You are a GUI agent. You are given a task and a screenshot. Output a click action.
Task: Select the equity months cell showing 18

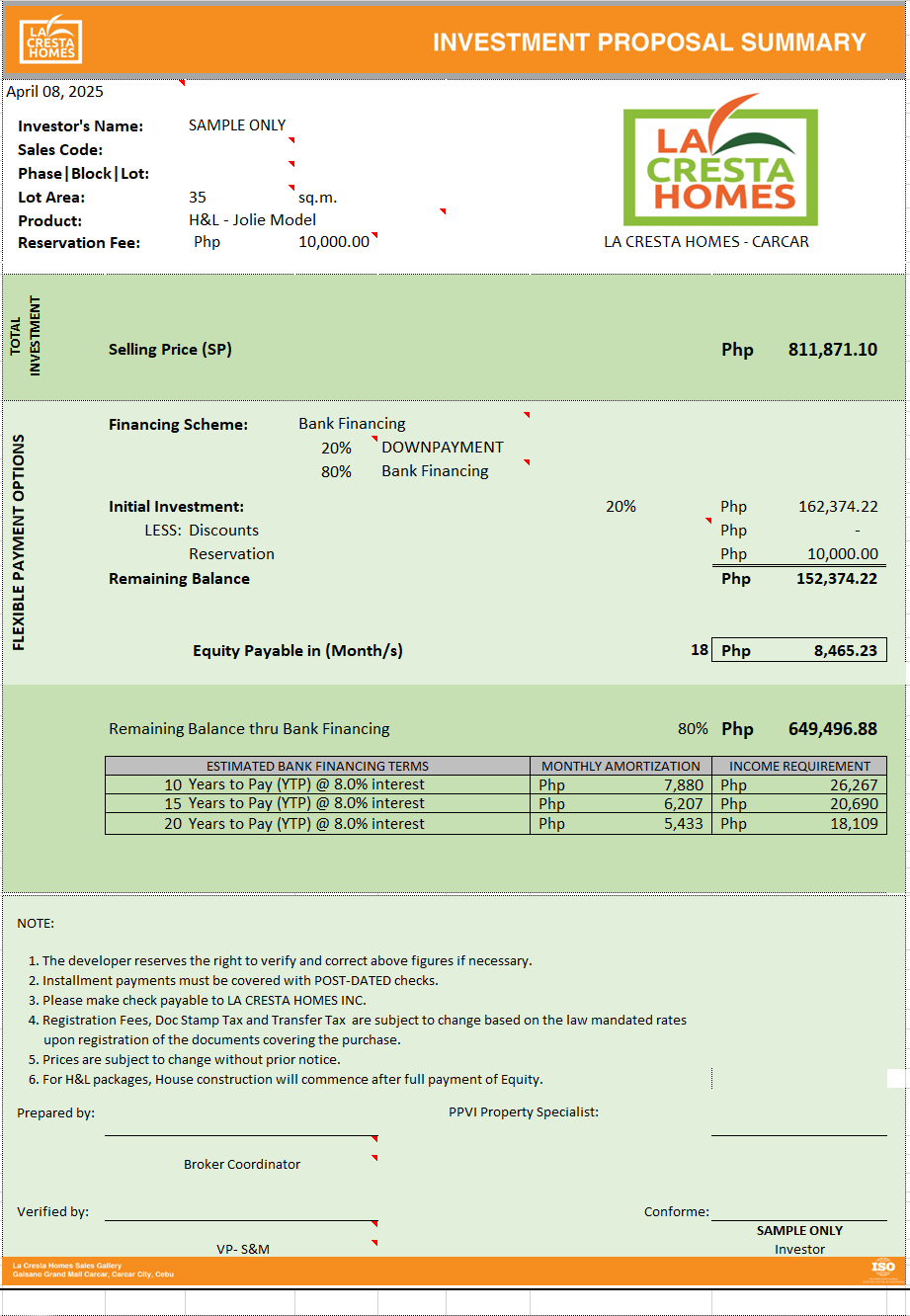coord(699,650)
